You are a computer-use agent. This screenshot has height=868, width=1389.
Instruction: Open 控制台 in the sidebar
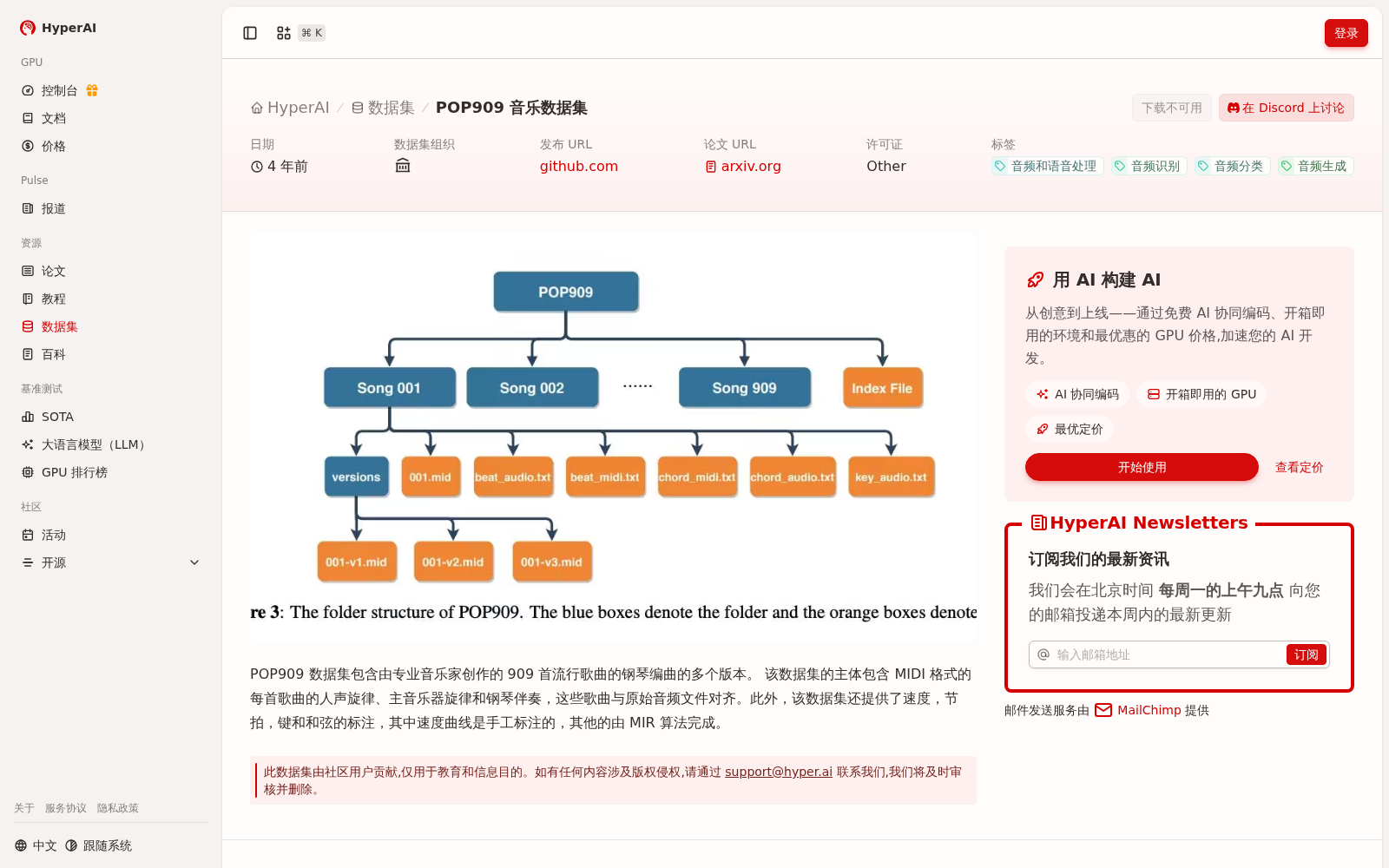111,90
